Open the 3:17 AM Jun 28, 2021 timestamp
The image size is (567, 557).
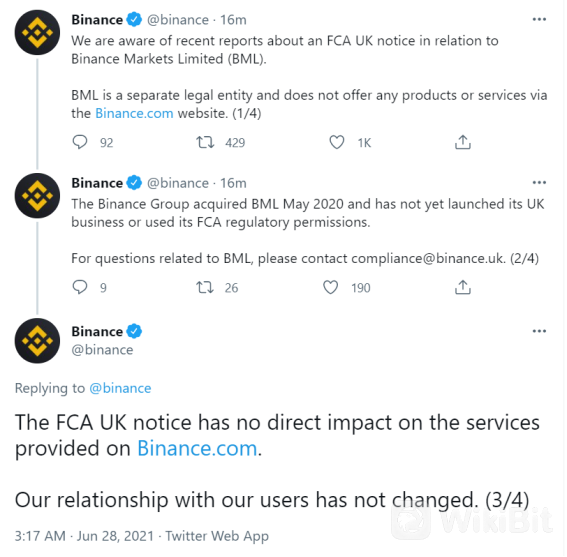tap(84, 536)
